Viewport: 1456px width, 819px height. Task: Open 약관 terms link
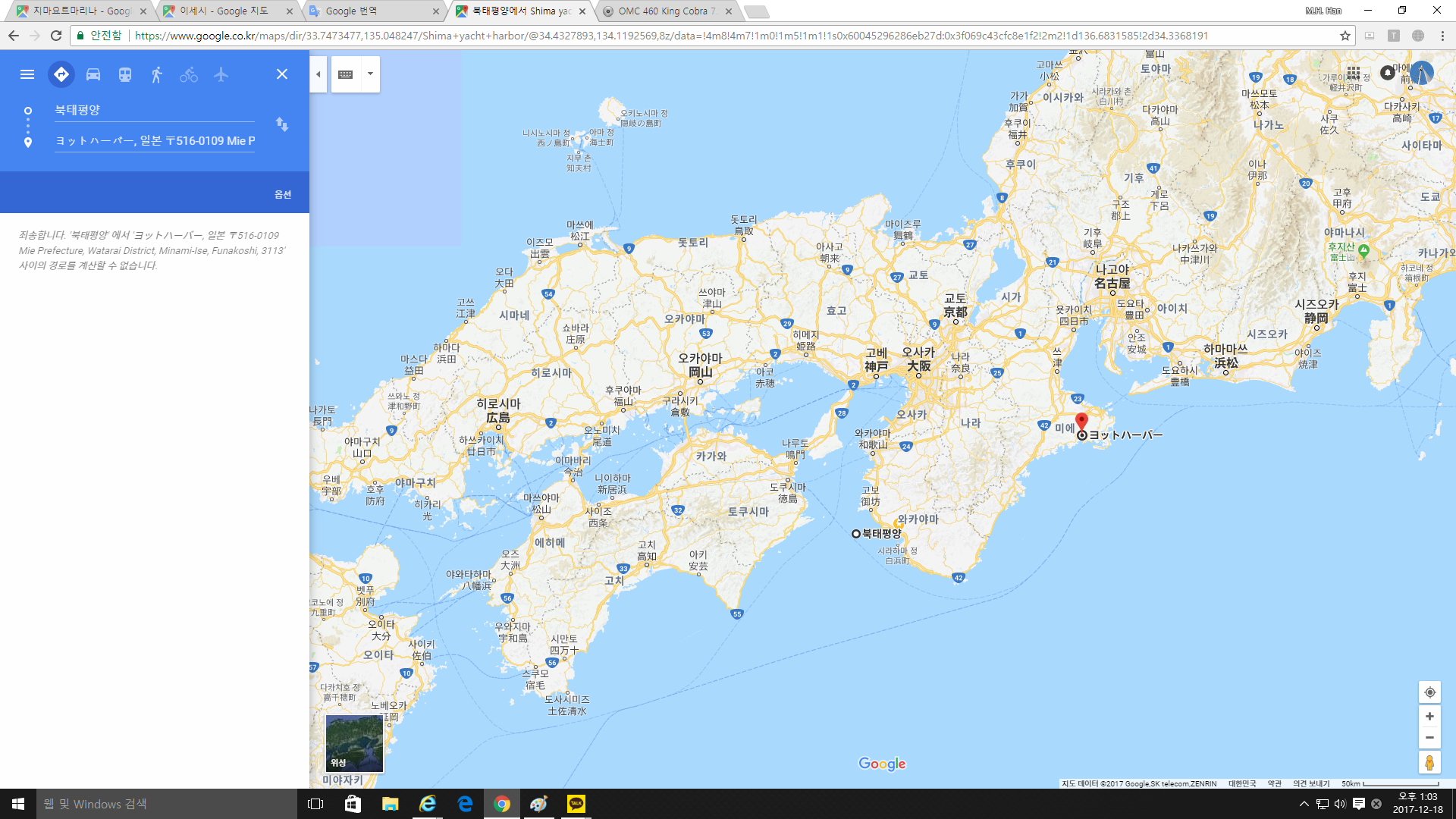tap(1275, 783)
